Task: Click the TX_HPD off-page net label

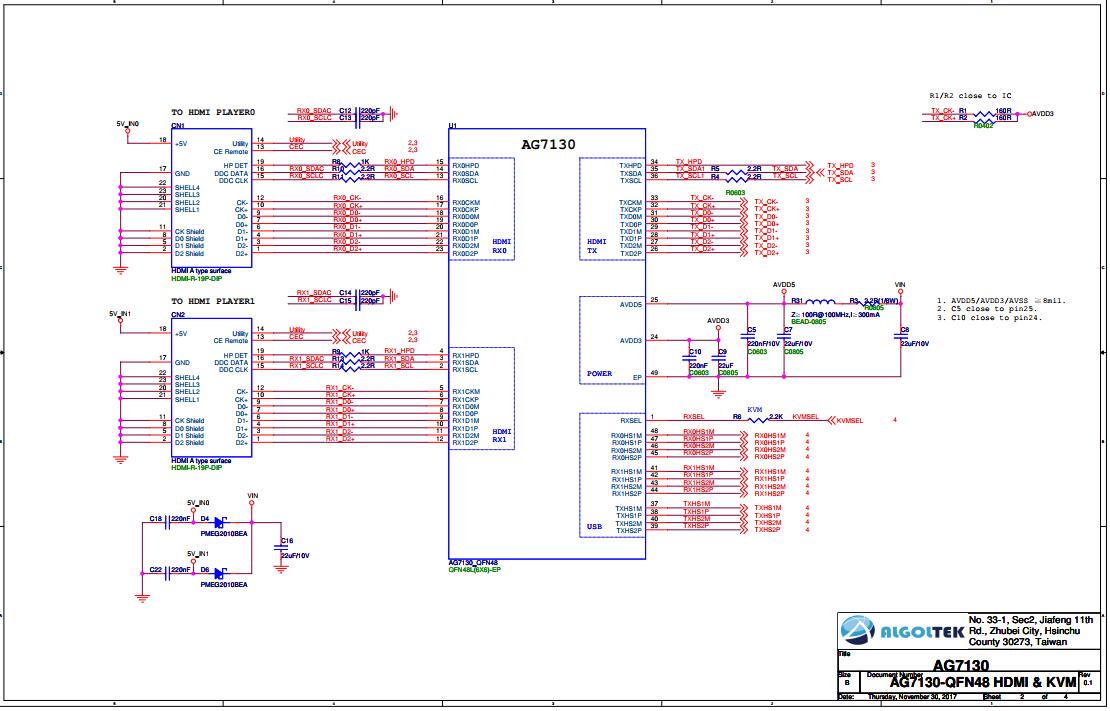Action: coord(840,165)
